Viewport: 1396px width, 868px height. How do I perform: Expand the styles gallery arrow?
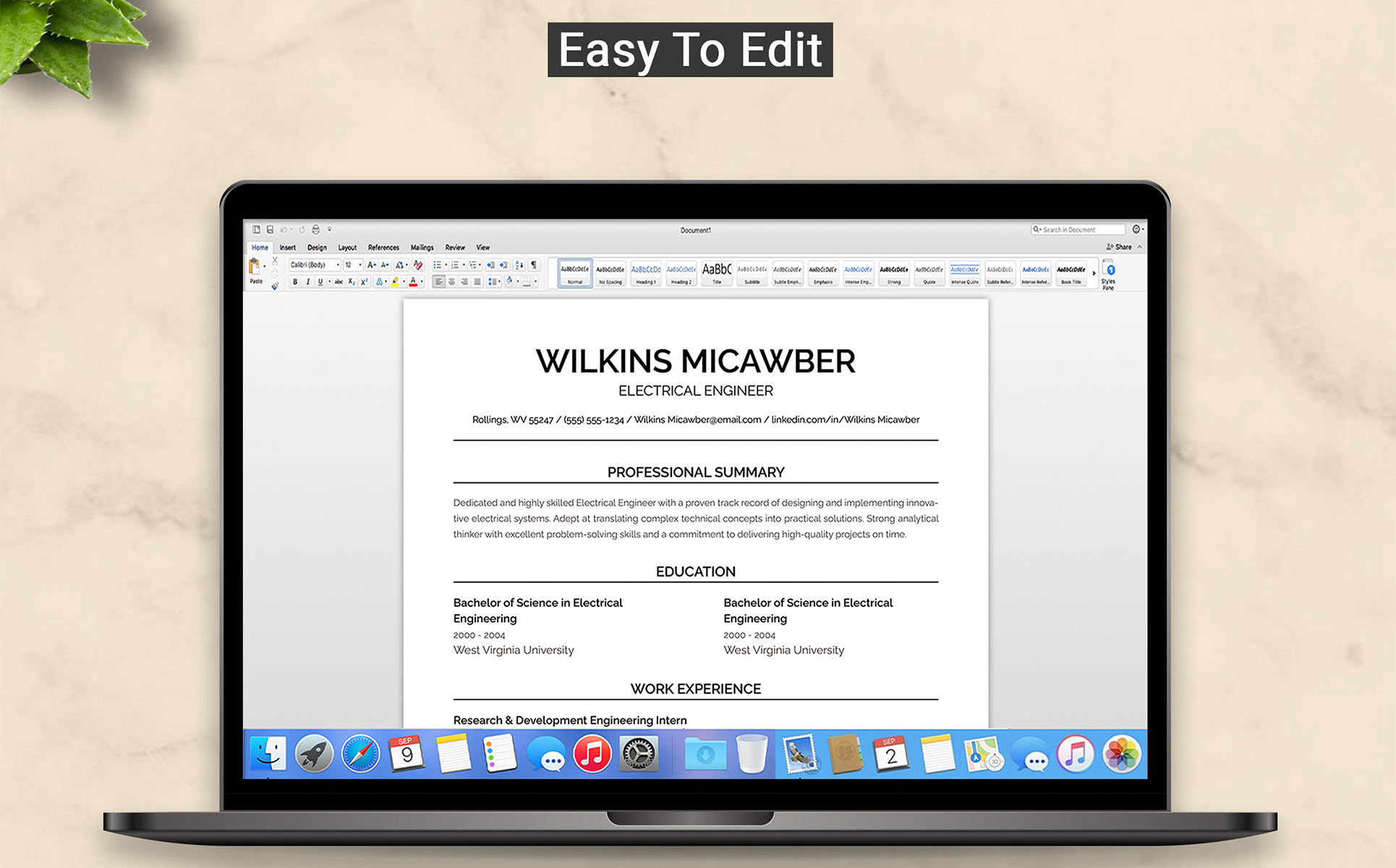1094,273
